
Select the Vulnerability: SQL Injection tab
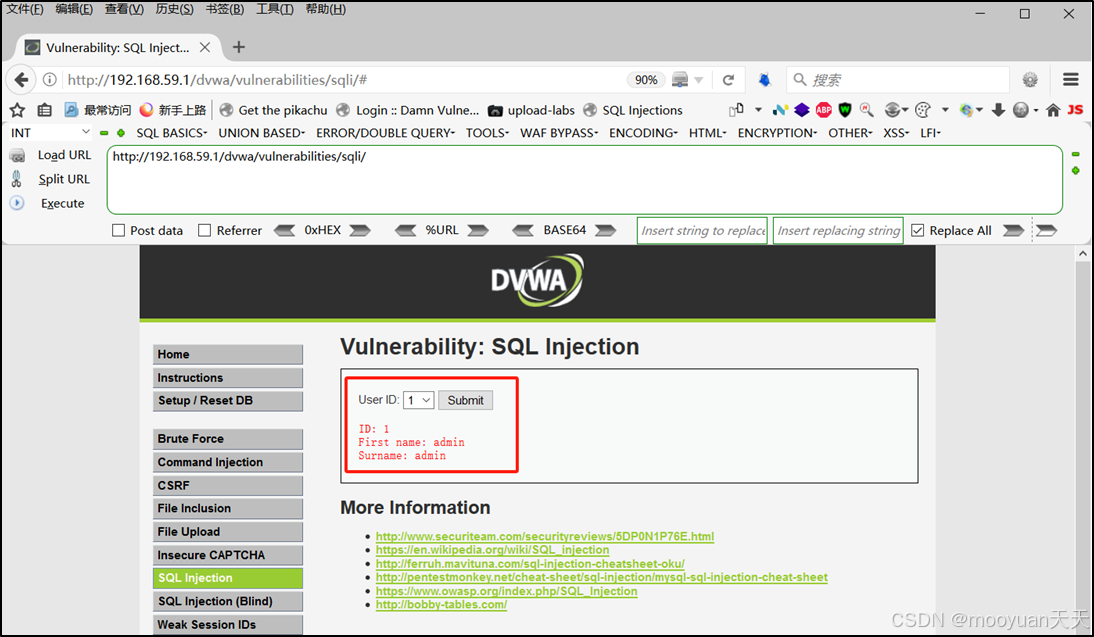[117, 47]
